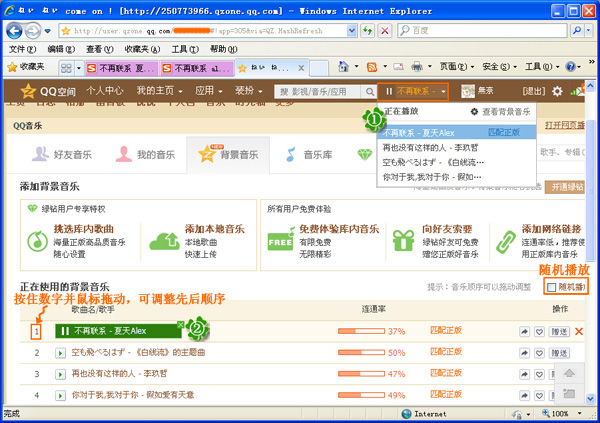Pause the 不再联系 - 夏天Alex song row

click(65, 331)
